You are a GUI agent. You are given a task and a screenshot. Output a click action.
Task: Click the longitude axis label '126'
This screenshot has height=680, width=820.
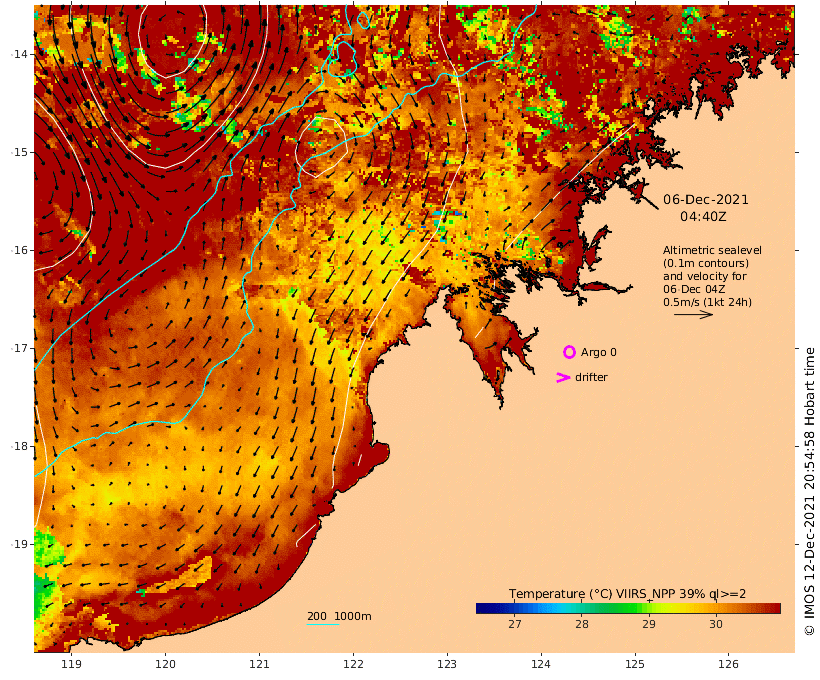pyautogui.click(x=728, y=664)
